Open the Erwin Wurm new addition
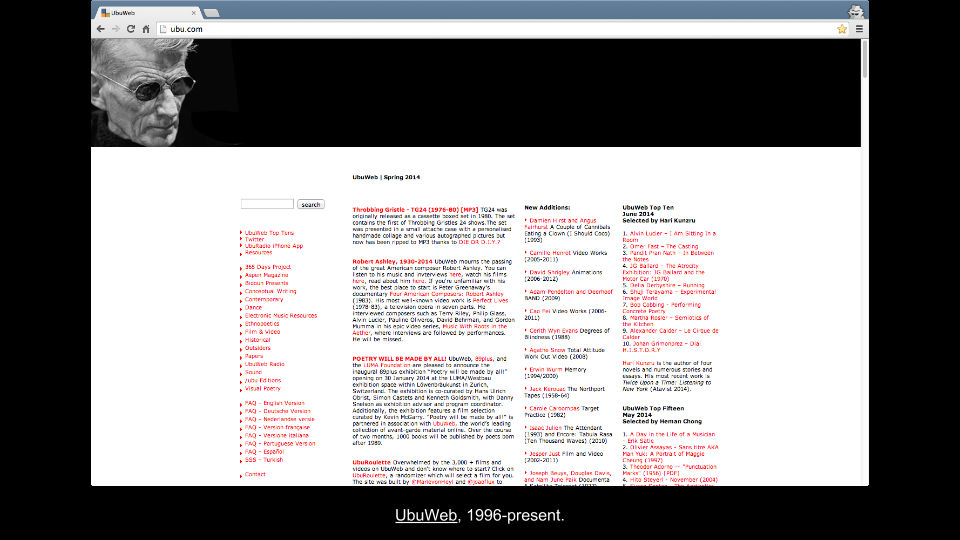The height and width of the screenshot is (540, 960). tap(545, 370)
